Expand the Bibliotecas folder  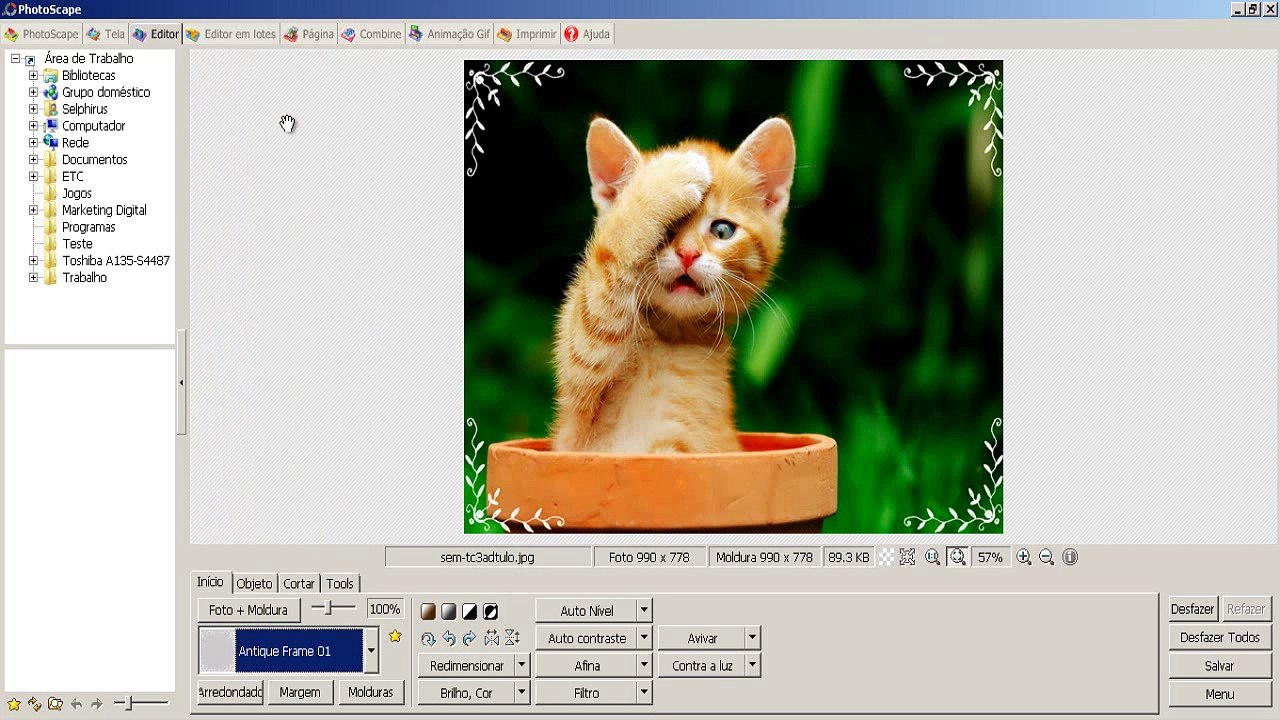coord(33,76)
